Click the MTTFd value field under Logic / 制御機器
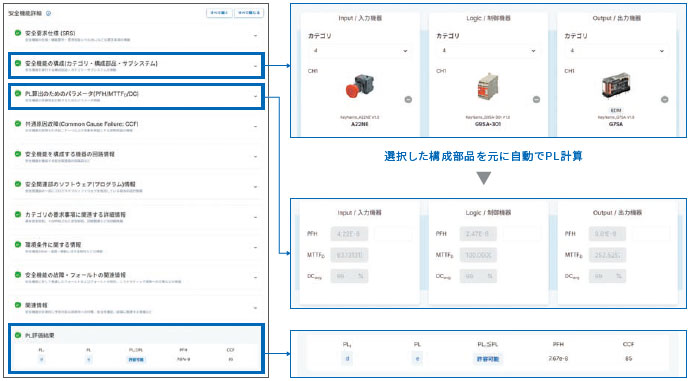 478,255
